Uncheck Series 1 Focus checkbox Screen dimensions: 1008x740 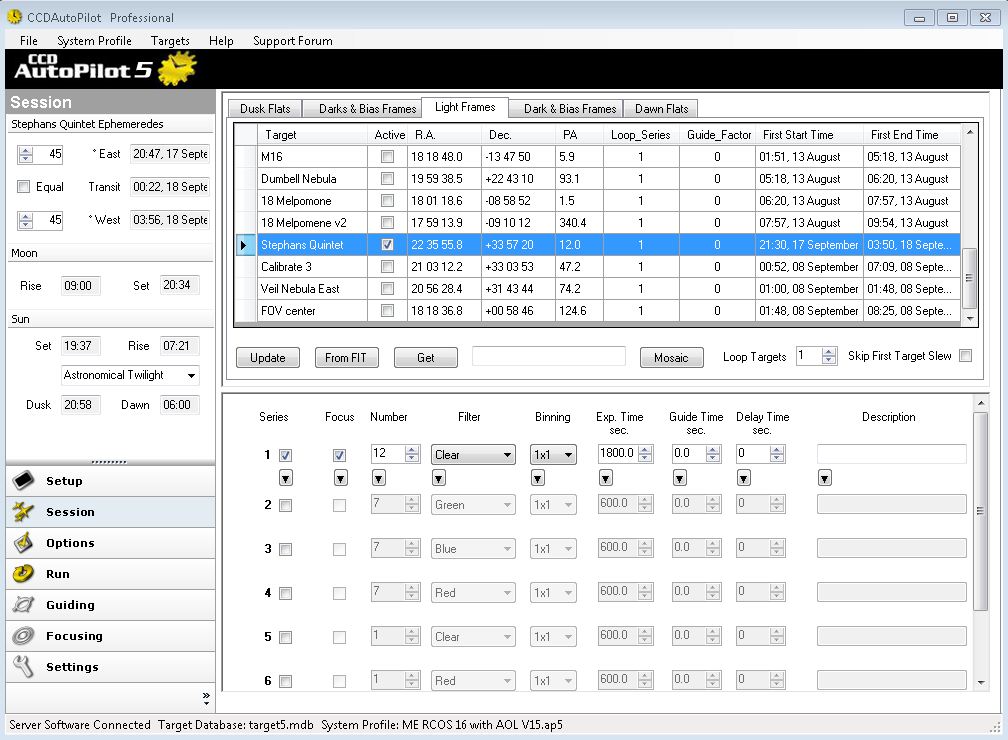339,455
